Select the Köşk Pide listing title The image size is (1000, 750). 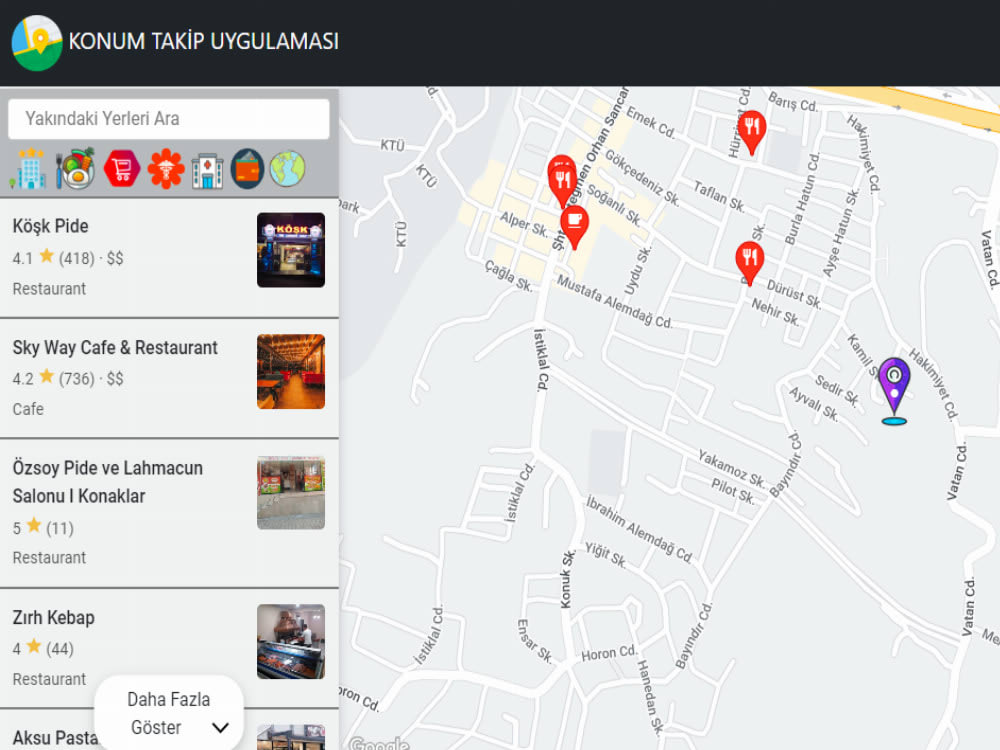click(50, 226)
